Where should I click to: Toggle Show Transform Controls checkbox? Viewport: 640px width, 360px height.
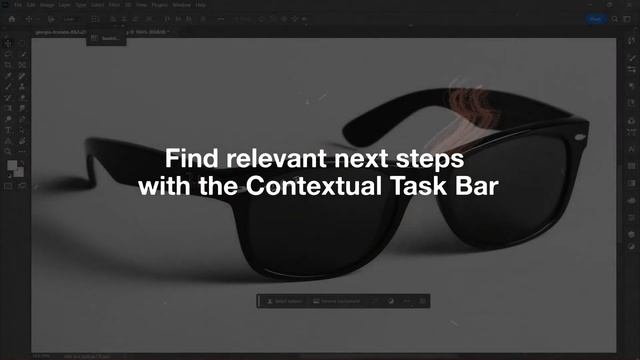pyautogui.click(x=95, y=19)
